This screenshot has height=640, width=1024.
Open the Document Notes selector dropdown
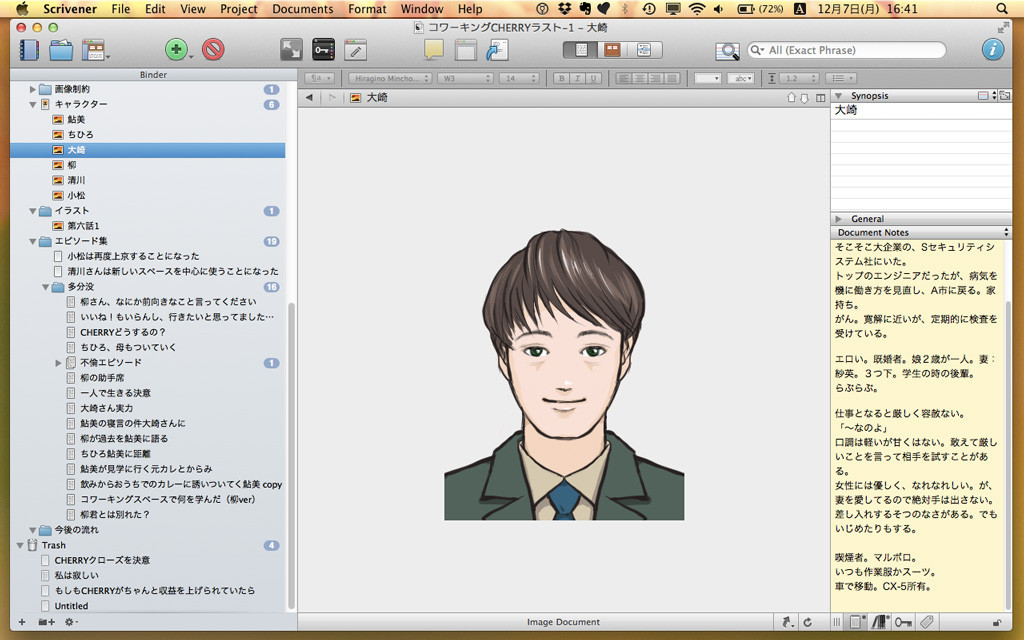(921, 232)
